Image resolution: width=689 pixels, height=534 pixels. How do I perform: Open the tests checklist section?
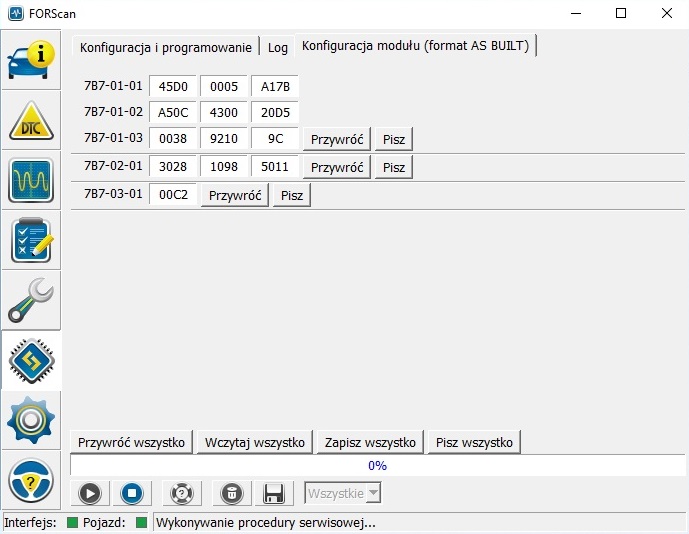(x=31, y=241)
